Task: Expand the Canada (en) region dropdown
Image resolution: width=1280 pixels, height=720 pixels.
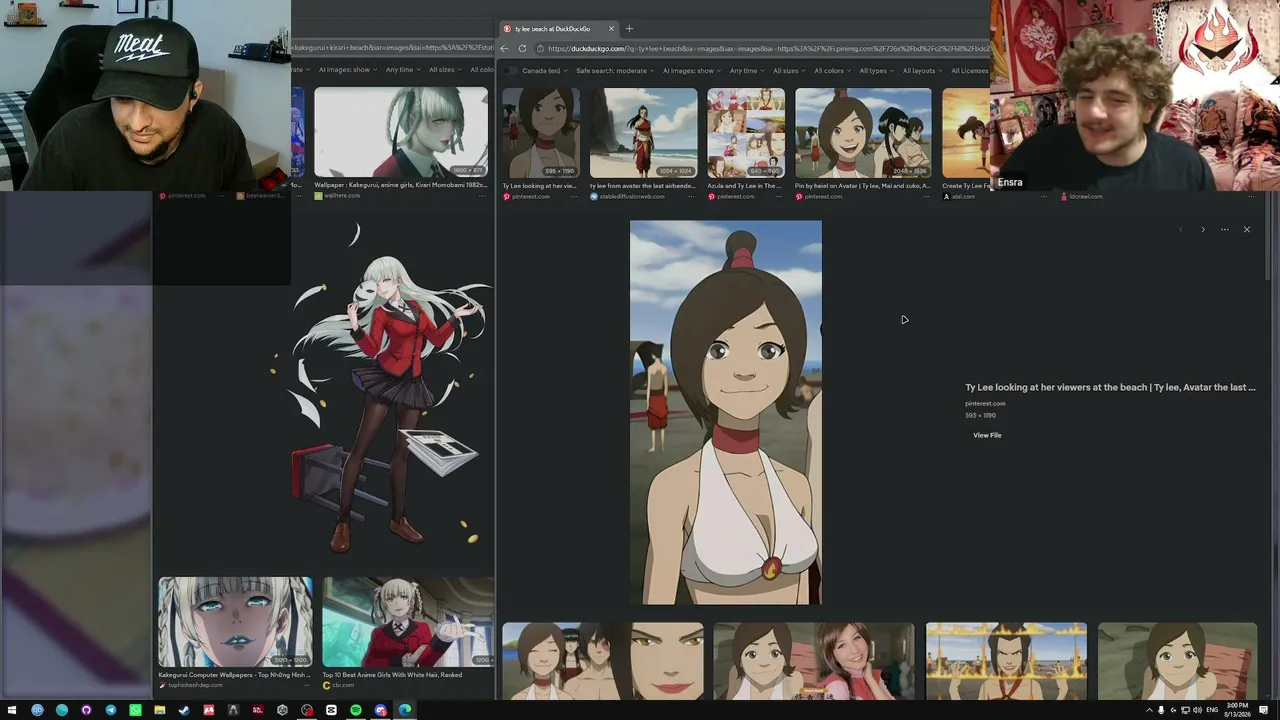Action: 545,71
